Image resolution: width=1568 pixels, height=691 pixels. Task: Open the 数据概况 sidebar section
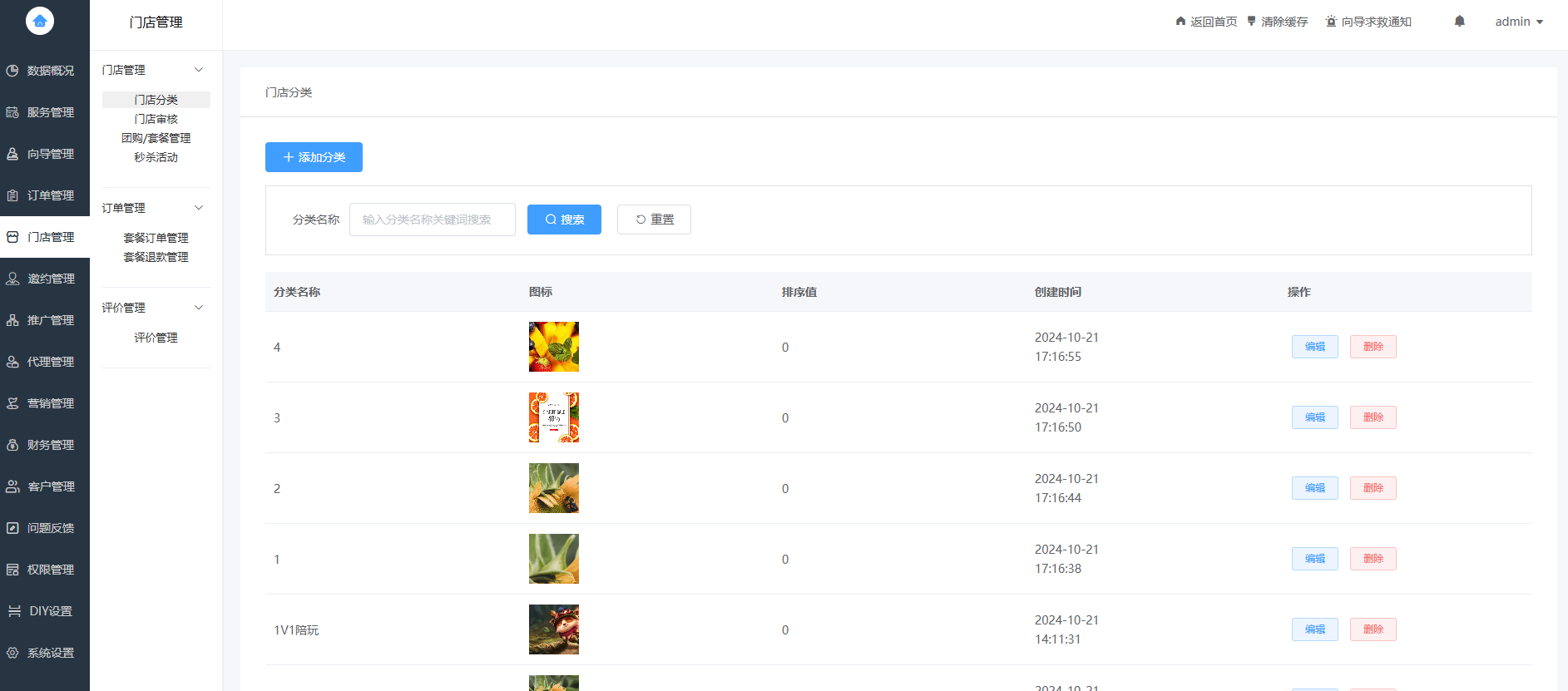[x=45, y=71]
